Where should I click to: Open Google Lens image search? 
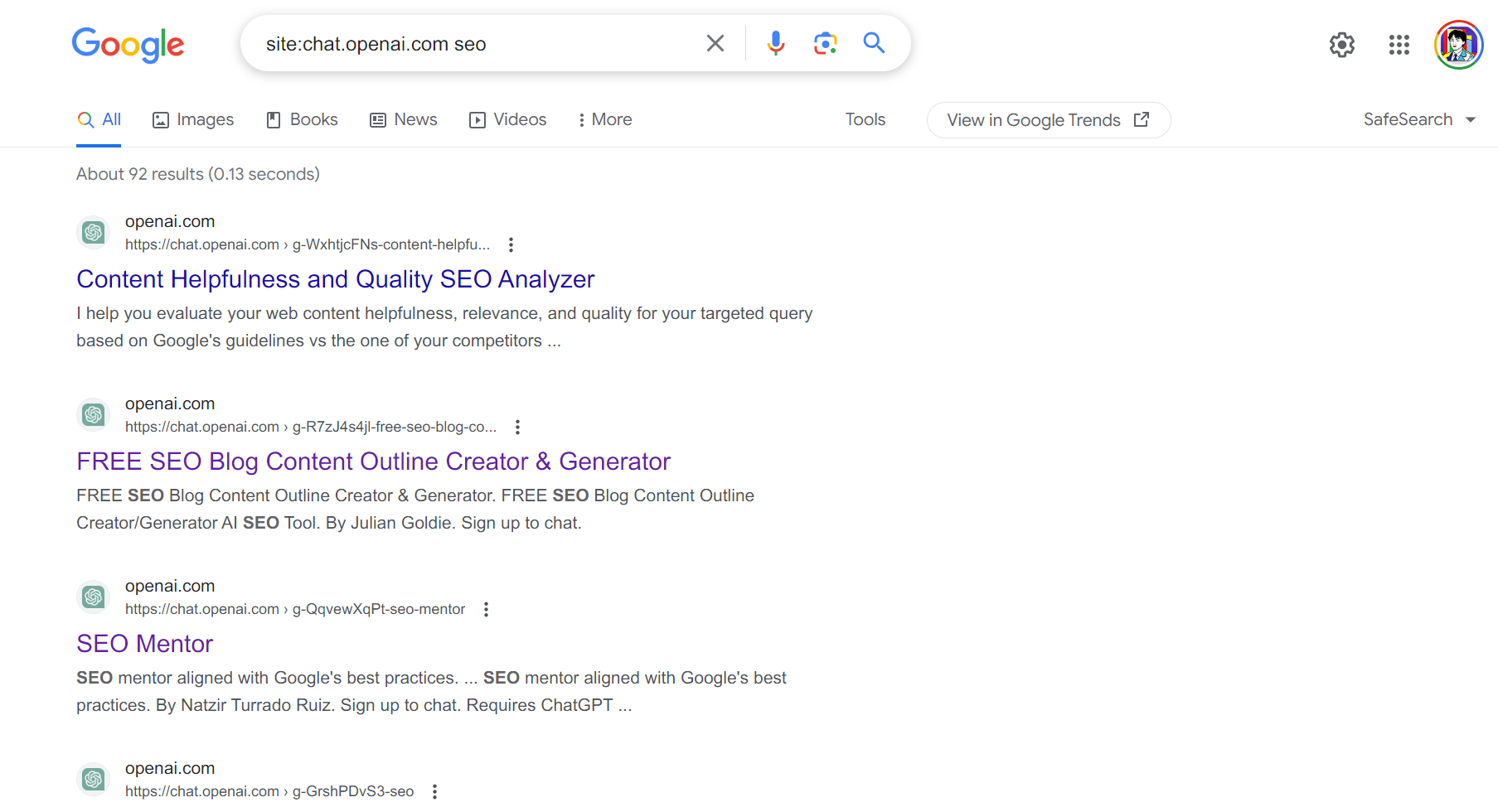pos(825,43)
